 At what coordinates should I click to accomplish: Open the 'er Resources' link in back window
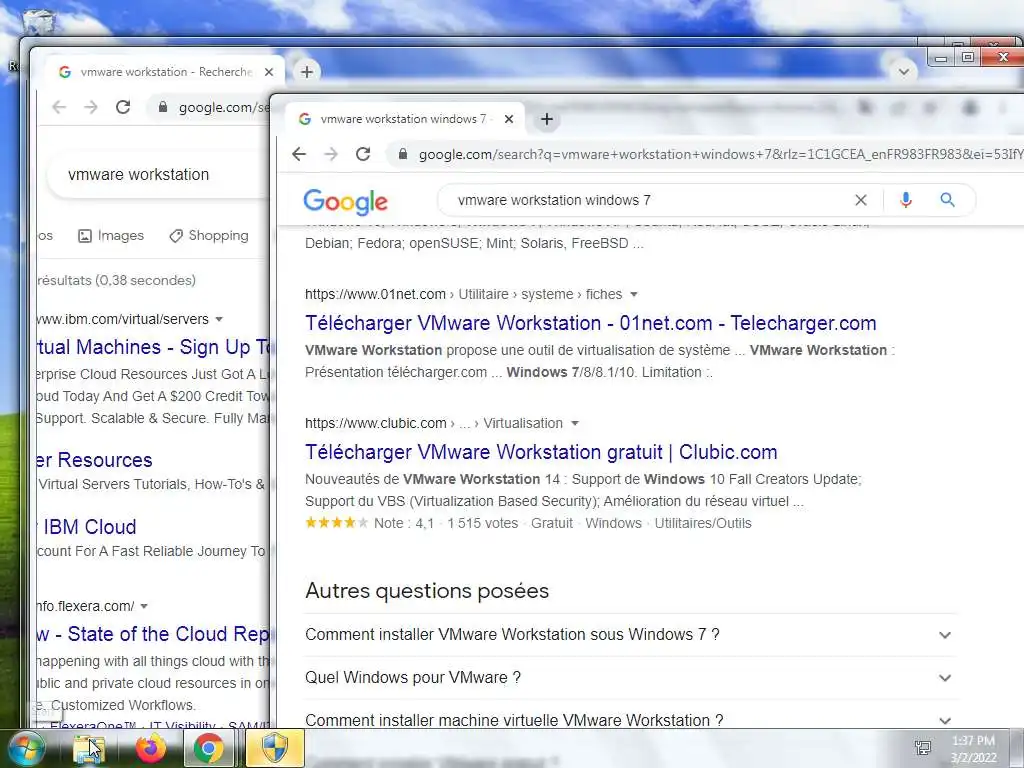coord(95,460)
